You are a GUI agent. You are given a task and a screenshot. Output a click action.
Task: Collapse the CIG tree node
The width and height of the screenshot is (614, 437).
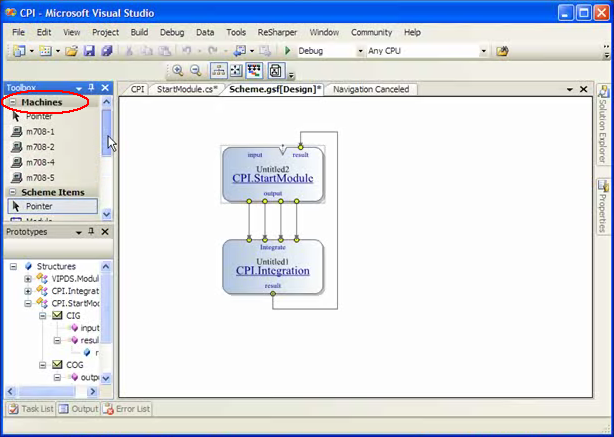click(x=43, y=316)
